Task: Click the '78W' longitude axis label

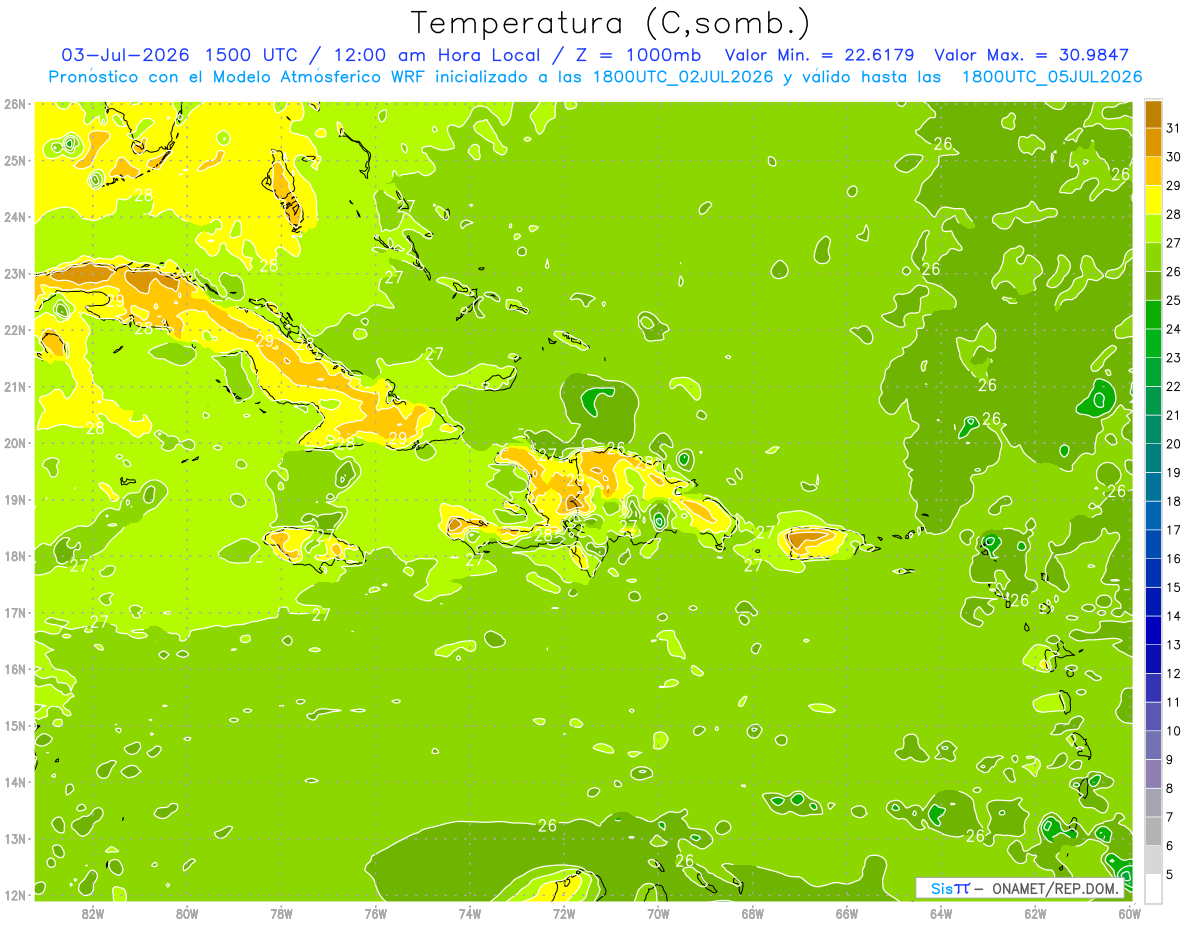Action: [x=282, y=913]
